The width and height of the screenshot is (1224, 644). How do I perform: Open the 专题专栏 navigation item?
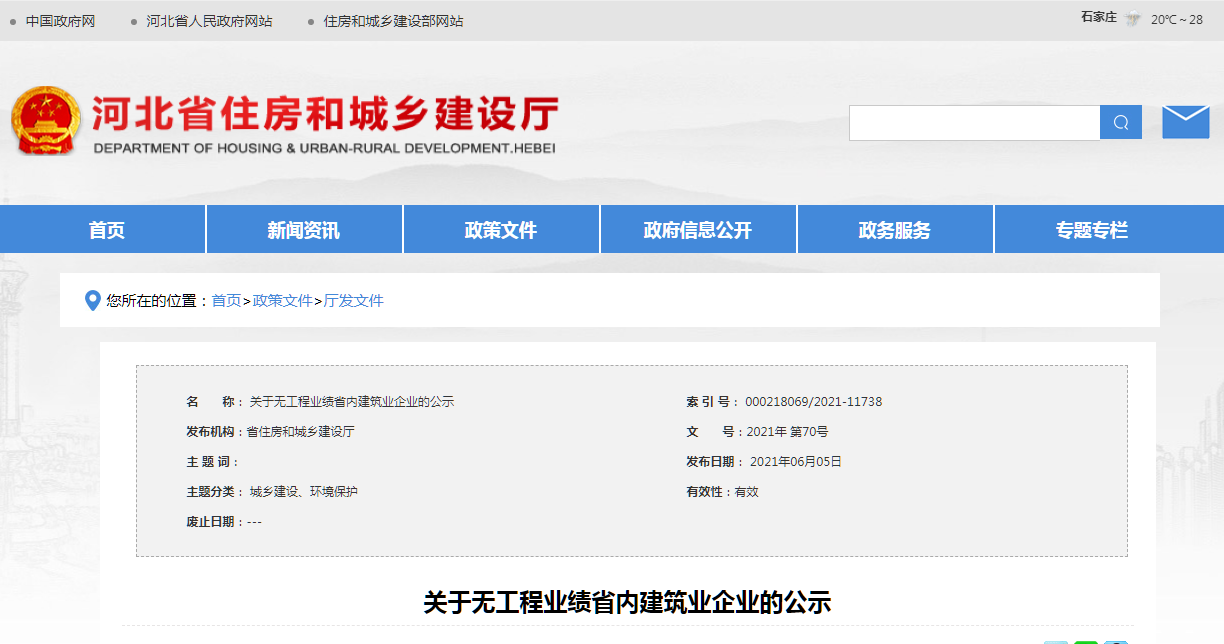[x=1091, y=230]
